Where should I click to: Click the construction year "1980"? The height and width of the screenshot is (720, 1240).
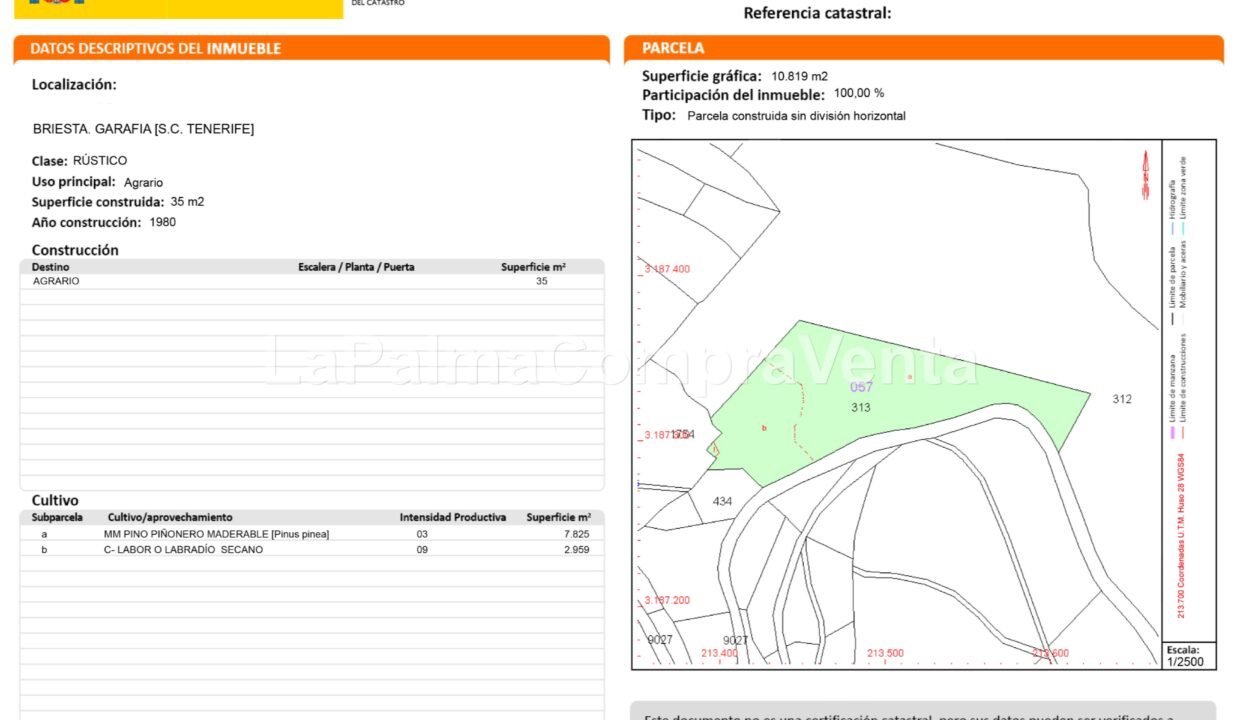click(162, 222)
